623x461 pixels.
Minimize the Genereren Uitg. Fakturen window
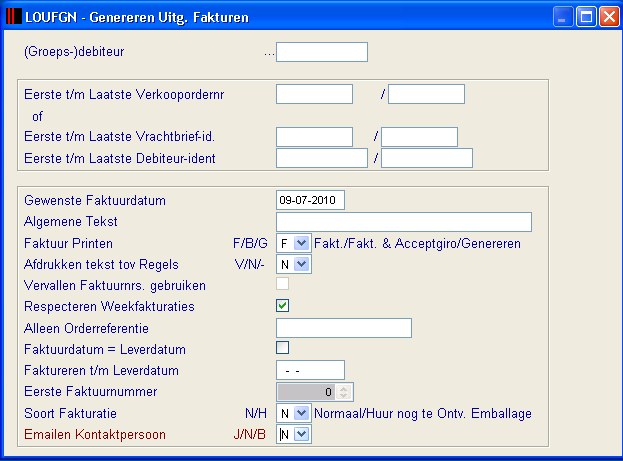tap(563, 17)
